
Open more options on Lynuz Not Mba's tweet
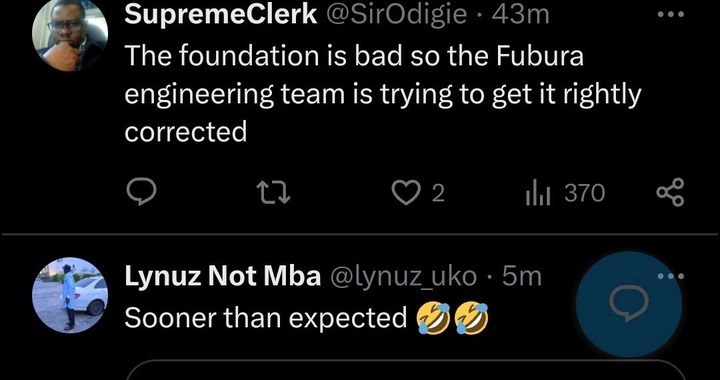click(671, 276)
